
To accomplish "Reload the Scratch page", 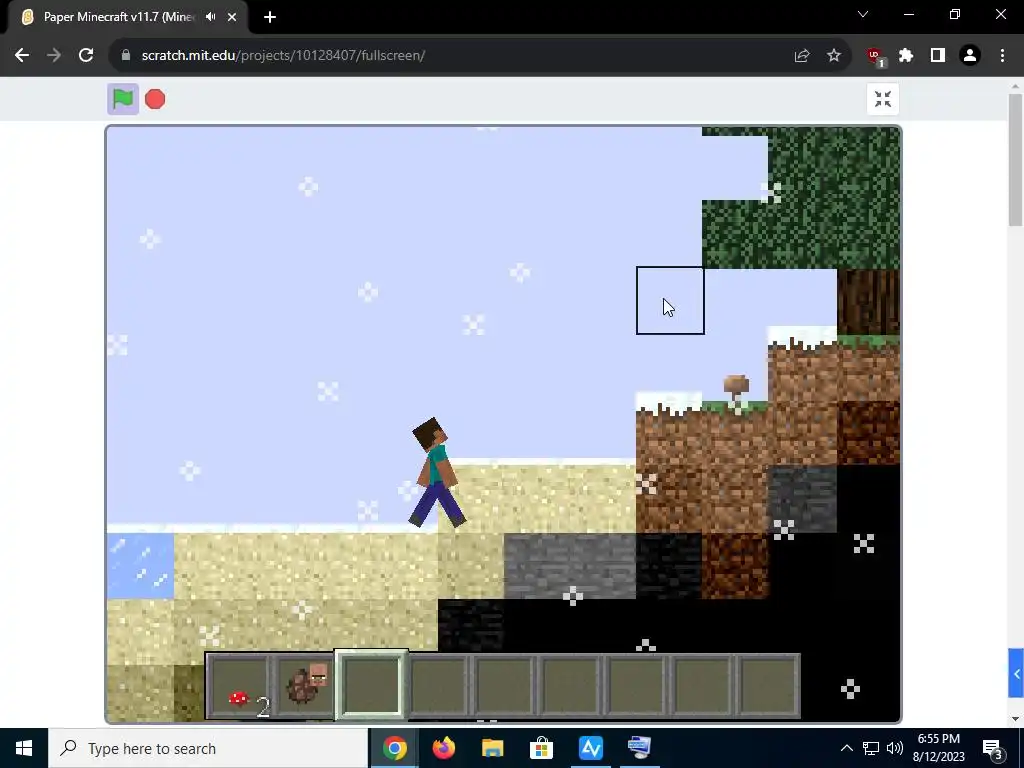I will pyautogui.click(x=86, y=56).
